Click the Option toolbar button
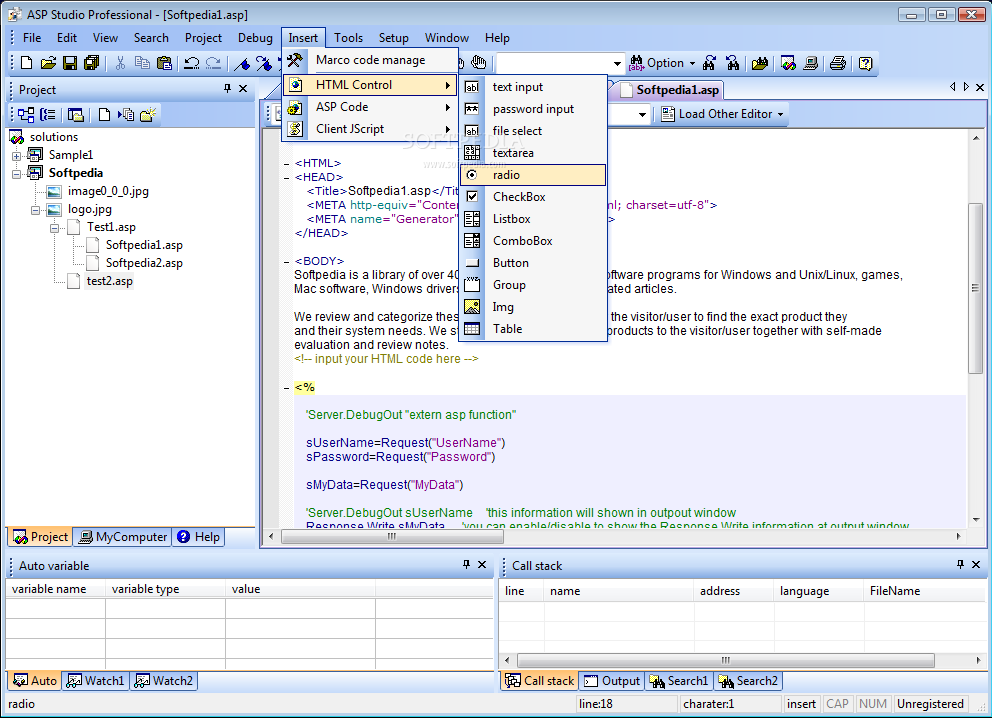Image resolution: width=992 pixels, height=718 pixels. click(x=656, y=63)
